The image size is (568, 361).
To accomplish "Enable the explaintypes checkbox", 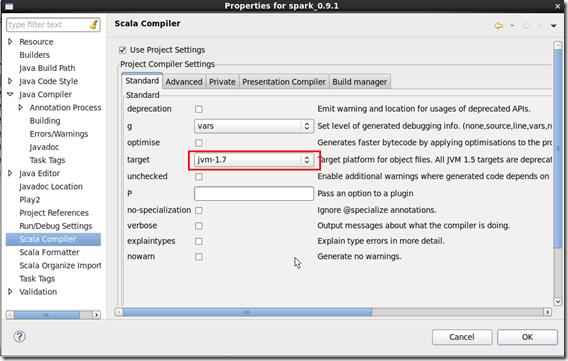I will [x=199, y=241].
